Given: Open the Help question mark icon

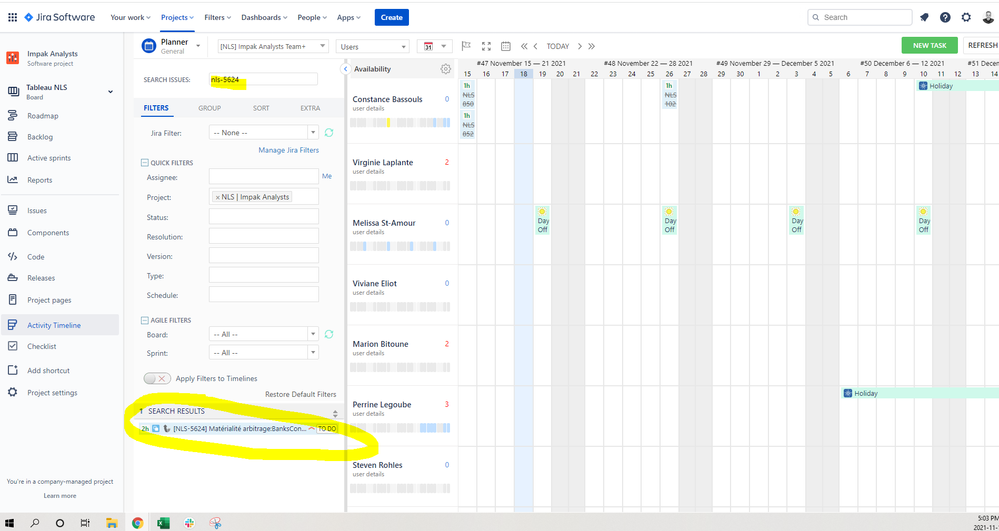Looking at the screenshot, I should 945,17.
